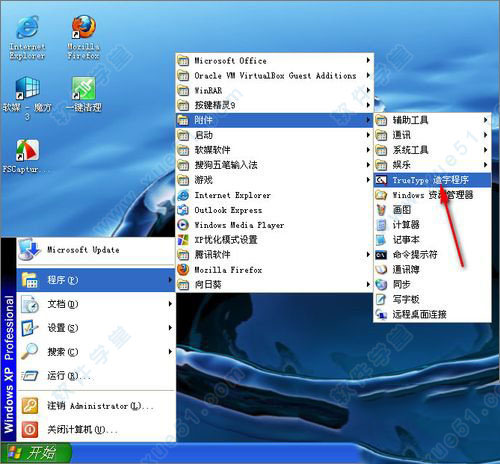This screenshot has height=464, width=500.
Task: Click the Mozilla Firefox icon in programs menu
Action: pos(183,270)
